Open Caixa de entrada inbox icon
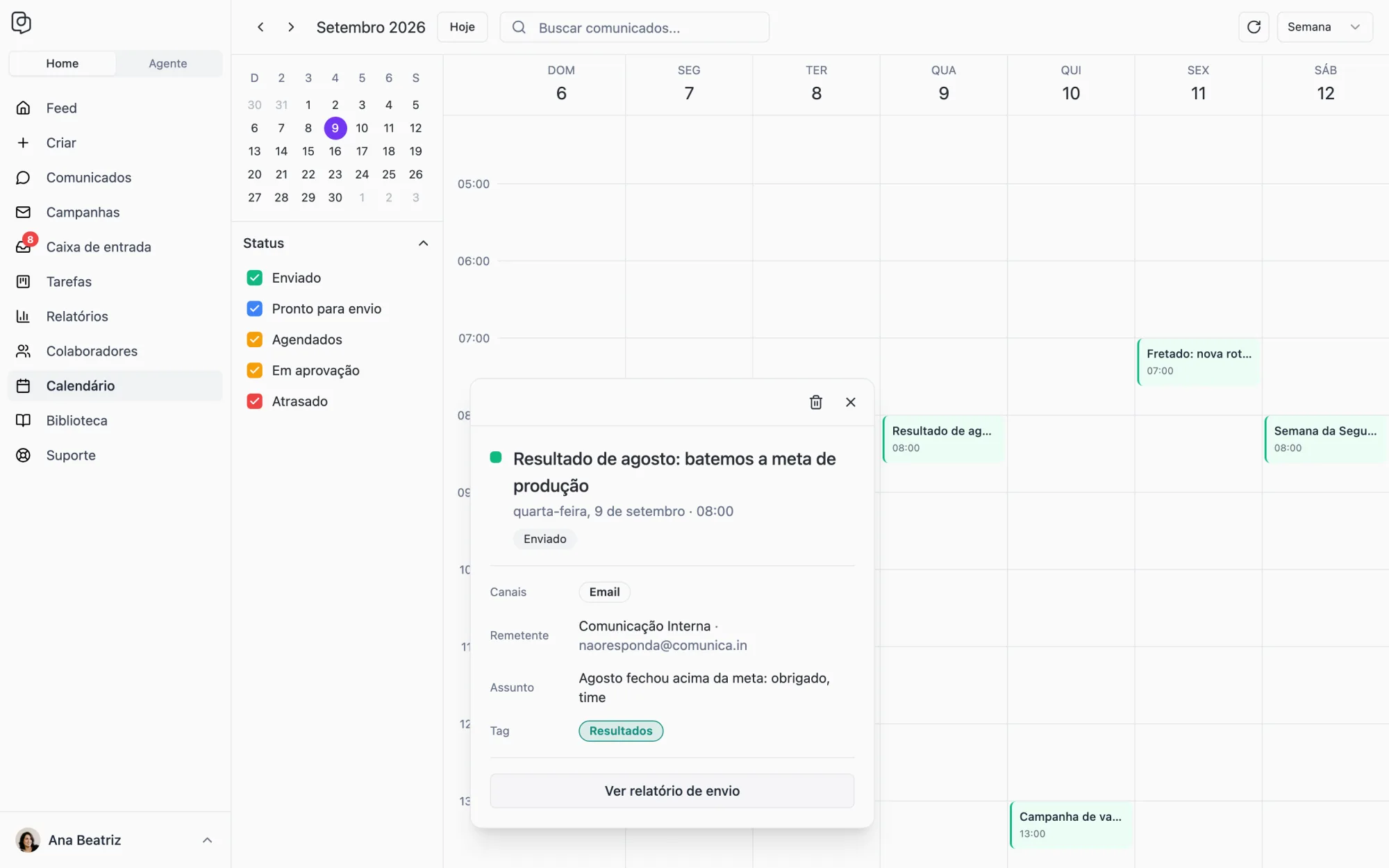This screenshot has width=1389, height=868. pyautogui.click(x=23, y=247)
